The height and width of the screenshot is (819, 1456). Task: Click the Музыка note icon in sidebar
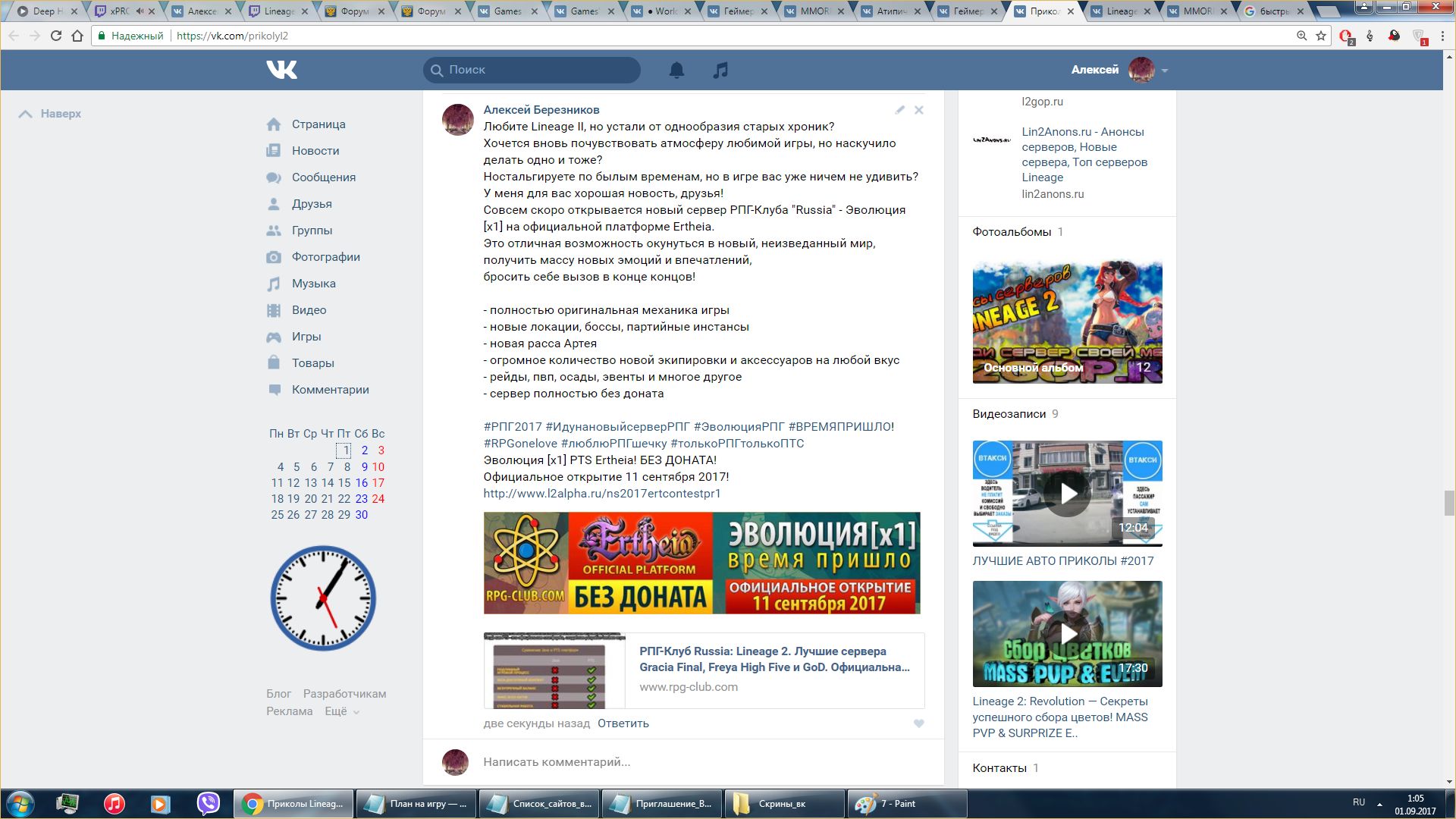point(274,284)
